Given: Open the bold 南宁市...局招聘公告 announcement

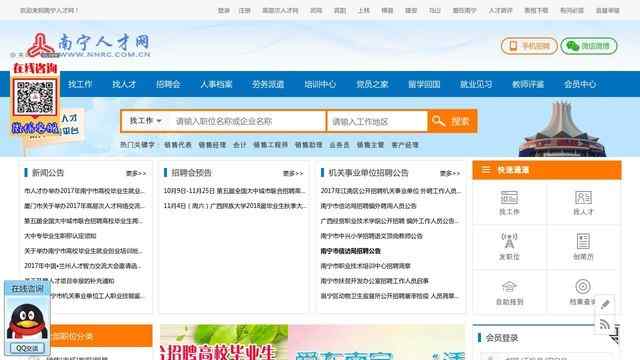Looking at the screenshot, I should click(x=351, y=251).
